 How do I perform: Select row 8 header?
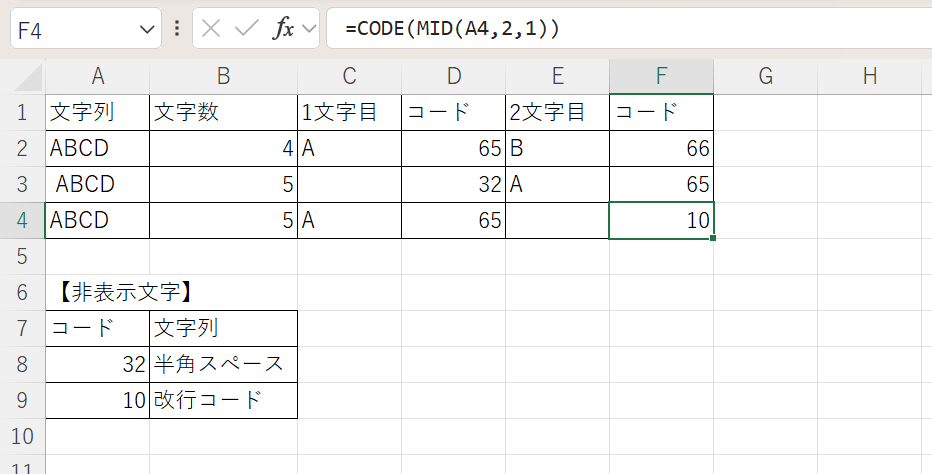point(22,365)
